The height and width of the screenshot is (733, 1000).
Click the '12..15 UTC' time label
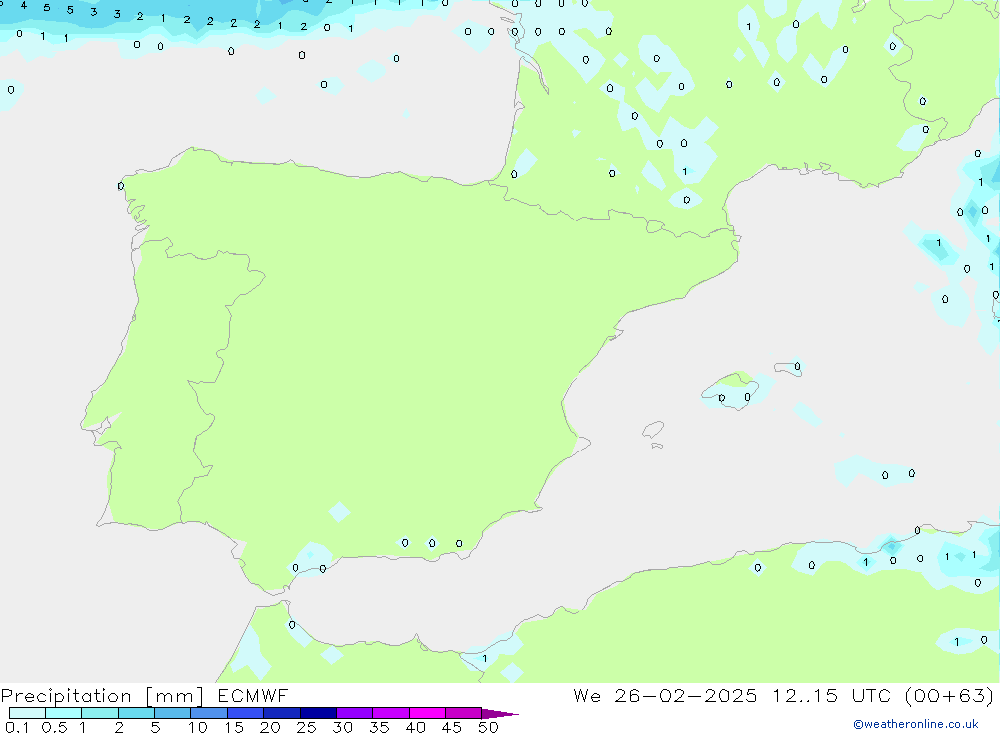coord(832,695)
